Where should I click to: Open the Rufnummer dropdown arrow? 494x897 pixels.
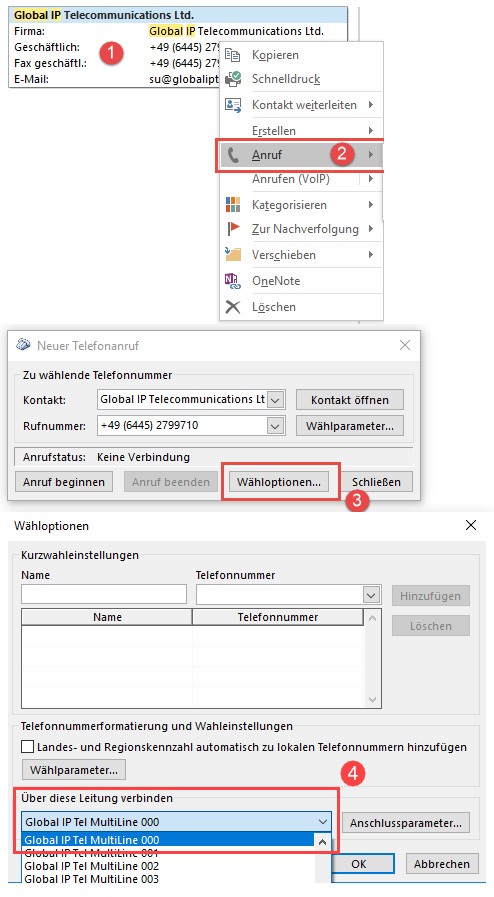[x=276, y=426]
